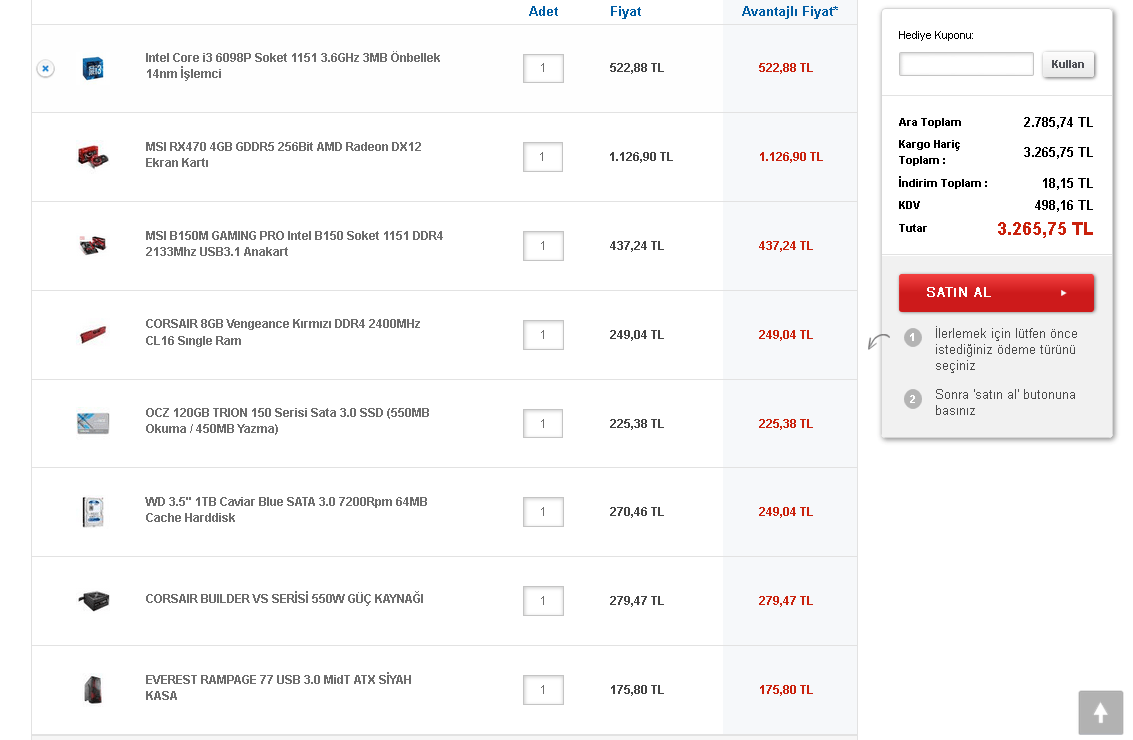Select the Ara Toplam value 2.785,74 TL
1133x740 pixels.
coord(1058,122)
